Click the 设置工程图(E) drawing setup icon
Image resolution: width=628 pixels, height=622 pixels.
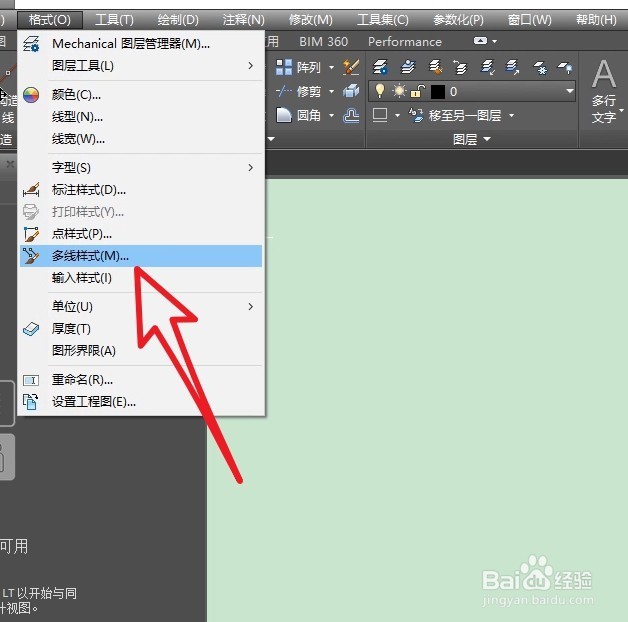point(30,402)
